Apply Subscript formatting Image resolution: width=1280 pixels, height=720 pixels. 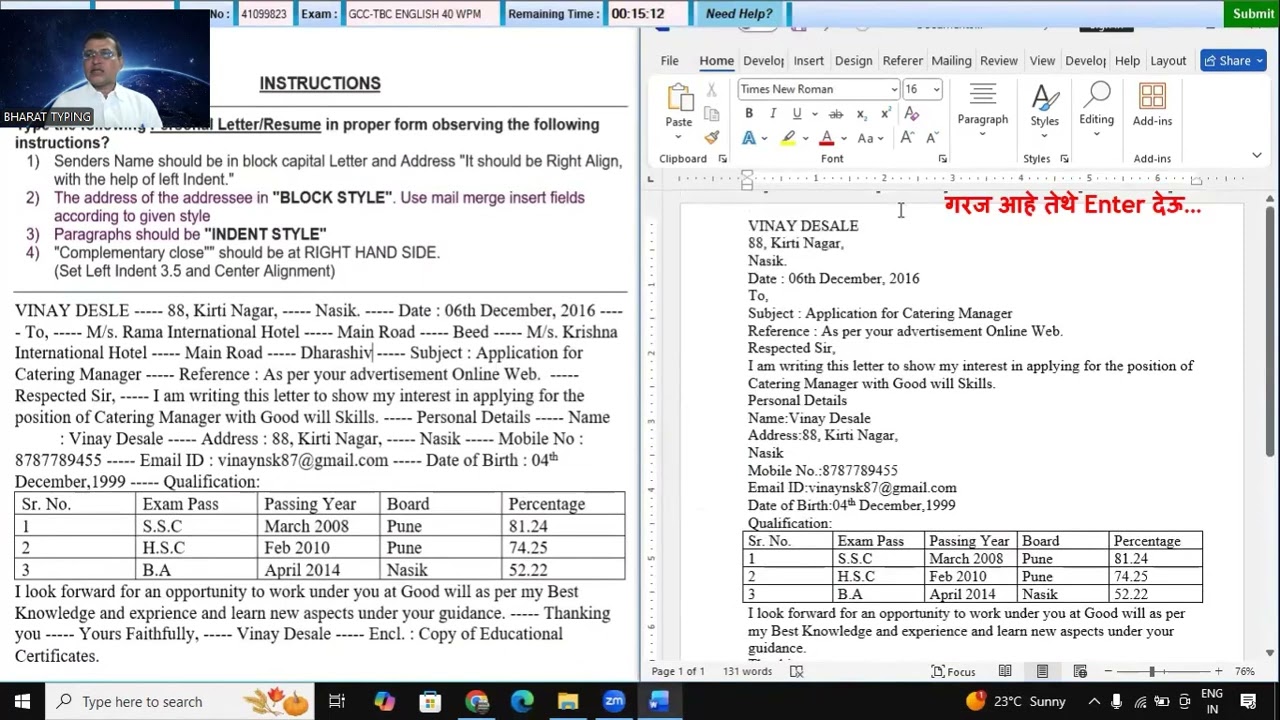[x=861, y=114]
